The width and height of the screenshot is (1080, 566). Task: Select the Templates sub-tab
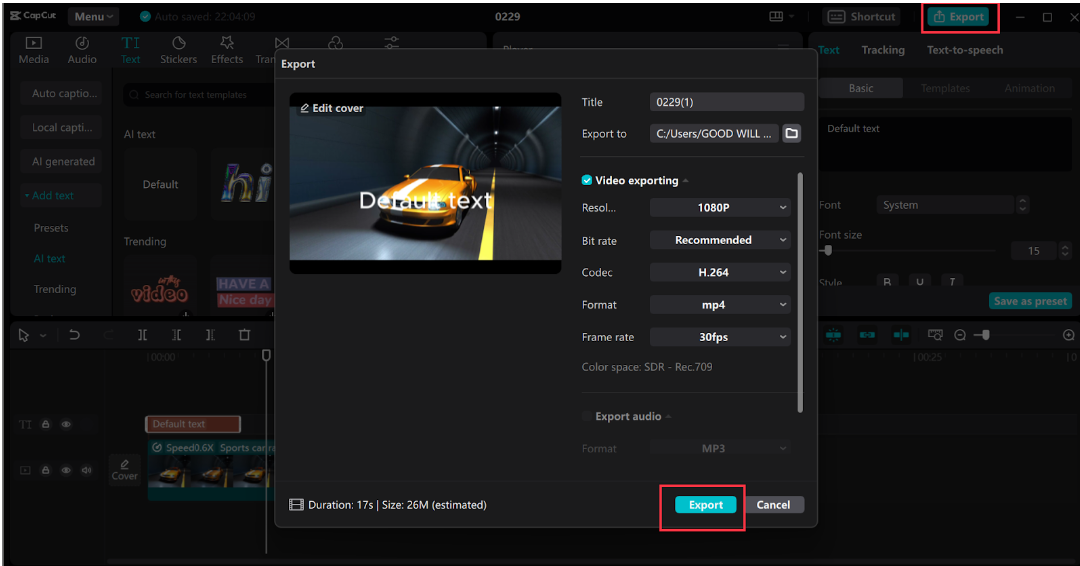pos(945,88)
